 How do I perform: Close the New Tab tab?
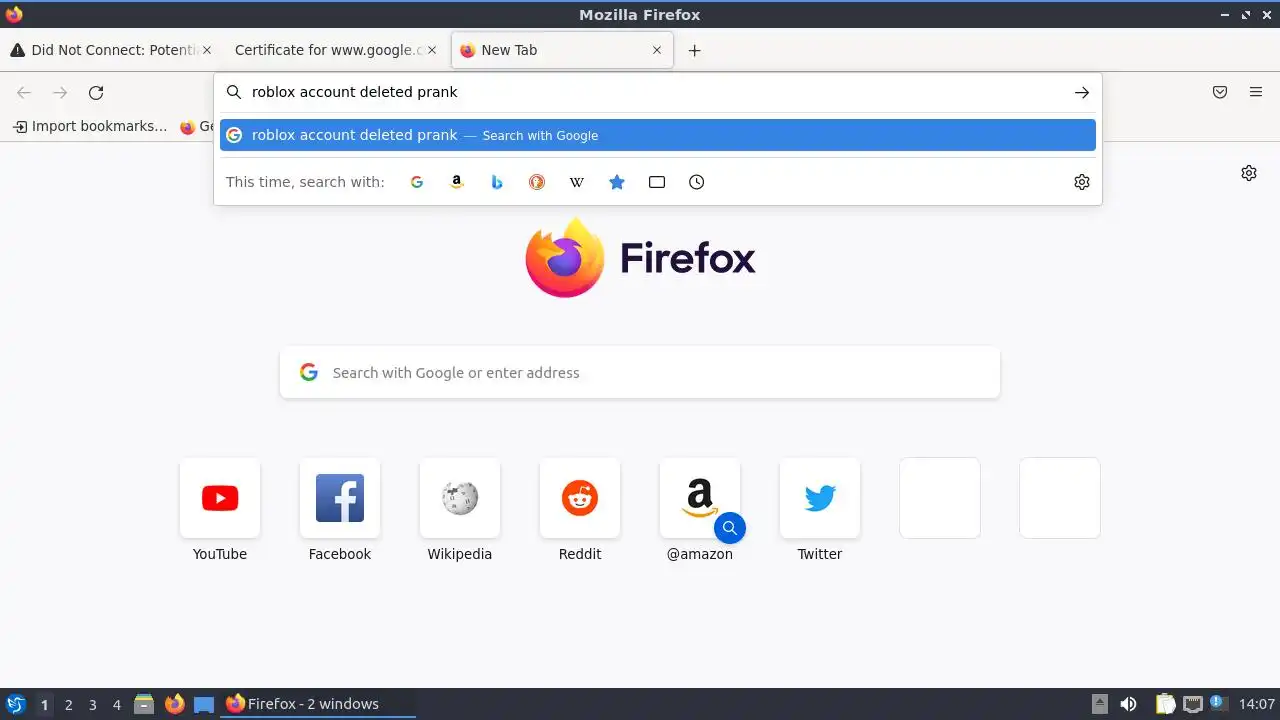(657, 50)
